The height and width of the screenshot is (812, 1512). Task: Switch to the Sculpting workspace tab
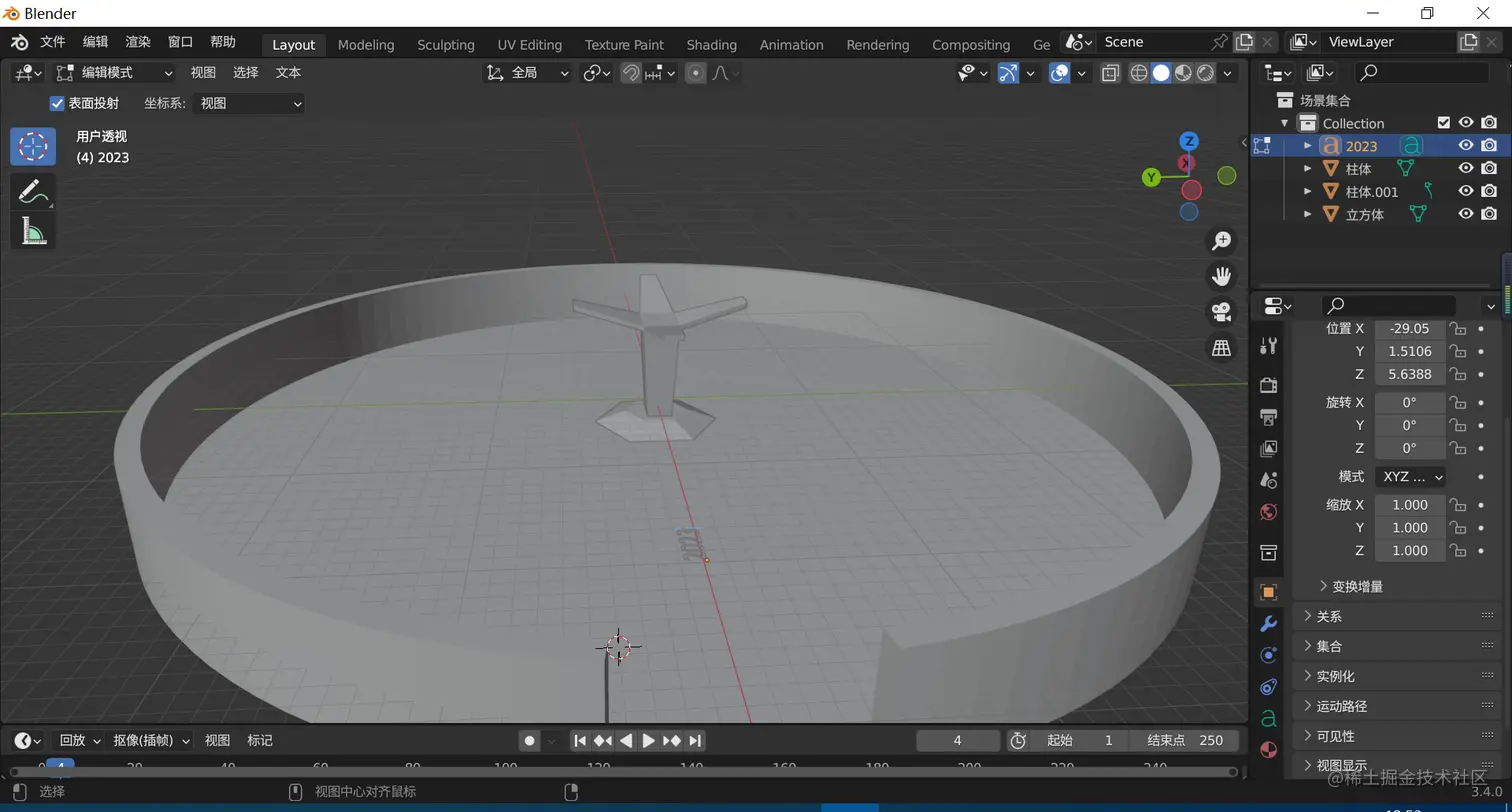445,45
